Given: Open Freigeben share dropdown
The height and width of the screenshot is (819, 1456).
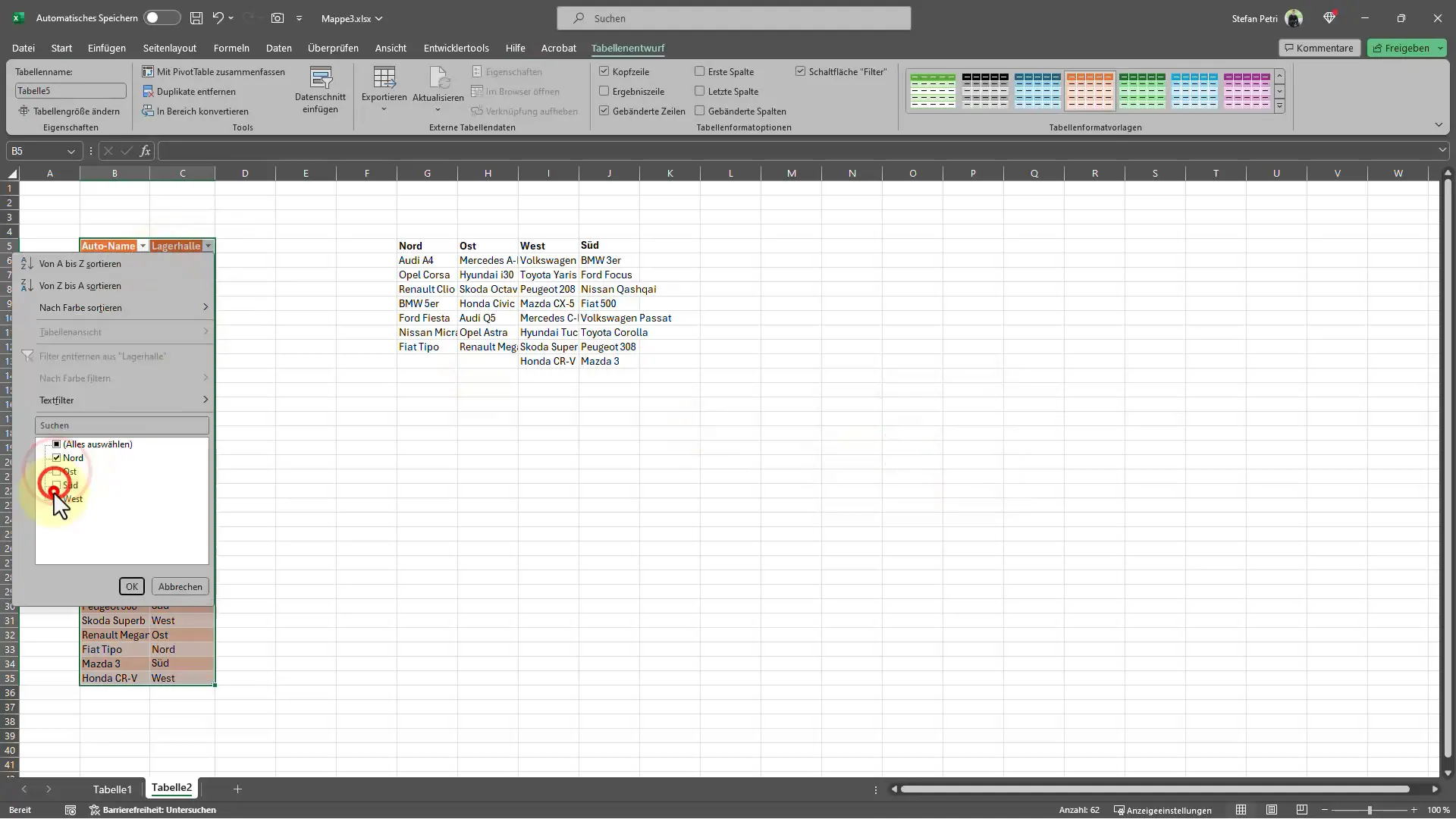Looking at the screenshot, I should pos(1440,48).
